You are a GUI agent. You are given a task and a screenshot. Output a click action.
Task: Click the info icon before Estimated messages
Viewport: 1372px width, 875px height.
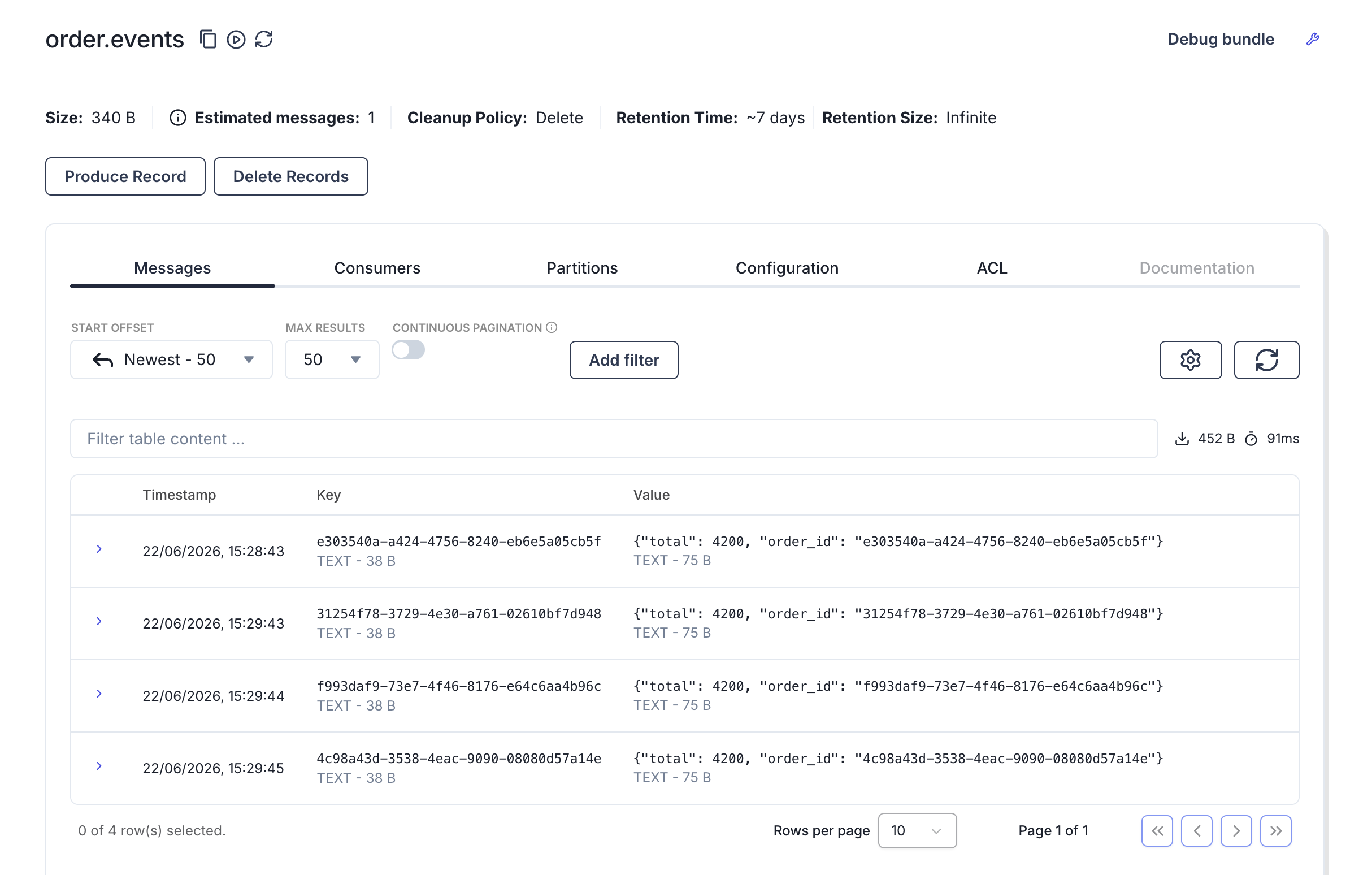pyautogui.click(x=178, y=118)
